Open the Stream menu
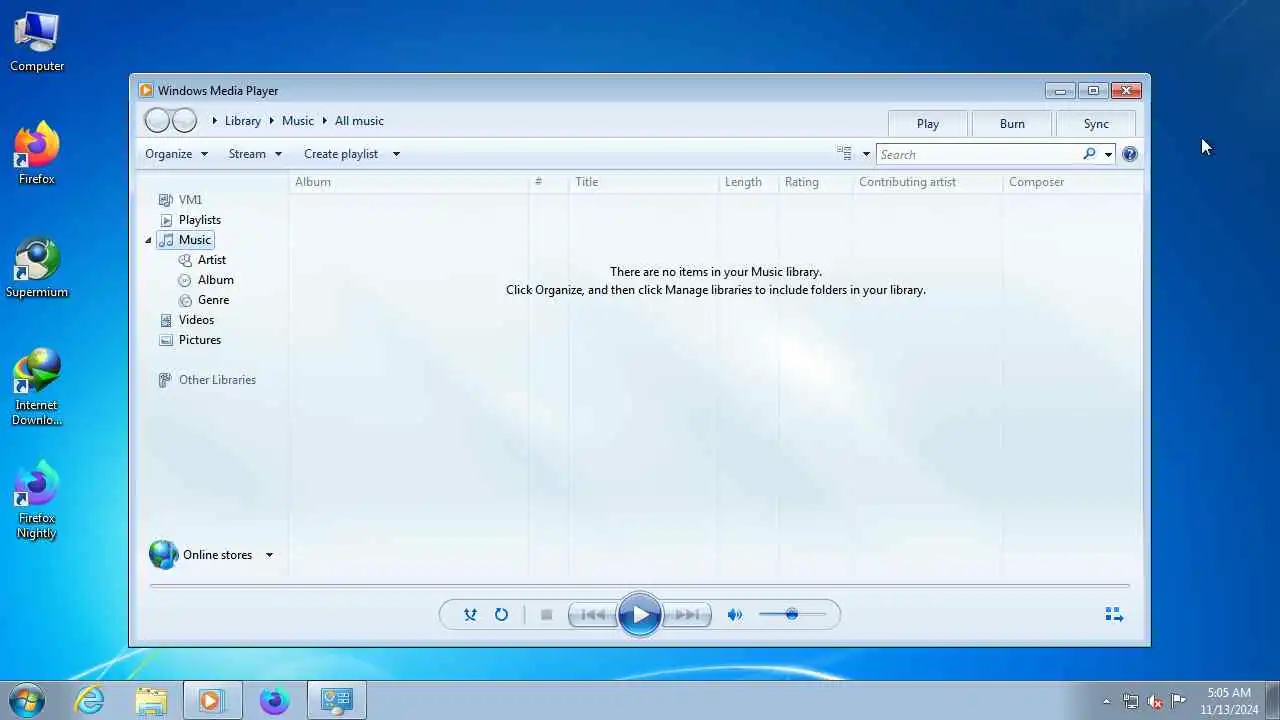Screen dimensions: 1280x720 255,154
